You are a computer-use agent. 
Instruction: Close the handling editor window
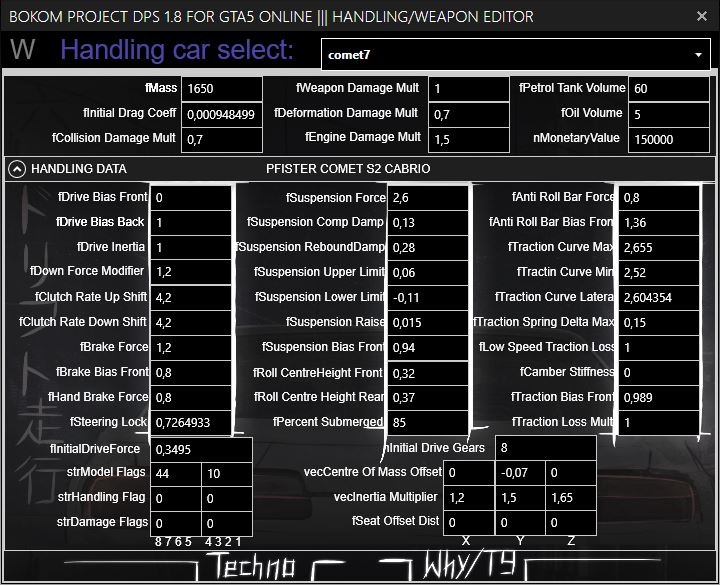pos(697,16)
